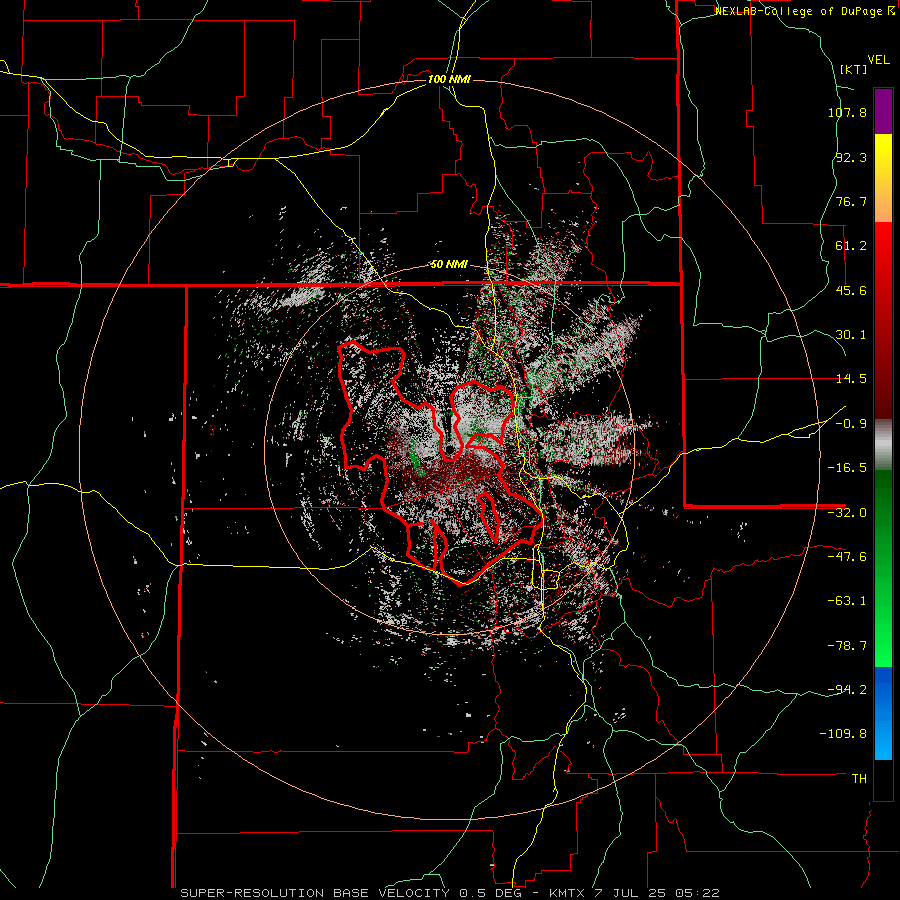This screenshot has width=900, height=900.
Task: Click the -47.6 velocity scale value
Action: click(x=847, y=557)
